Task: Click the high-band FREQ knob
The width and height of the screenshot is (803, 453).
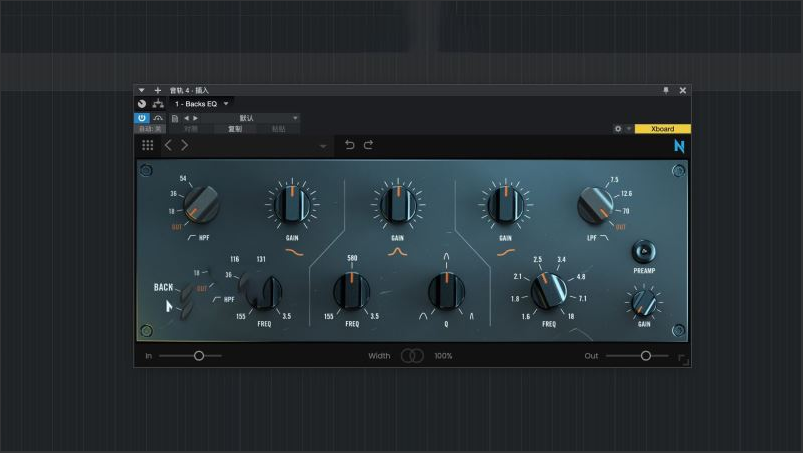Action: click(x=548, y=291)
